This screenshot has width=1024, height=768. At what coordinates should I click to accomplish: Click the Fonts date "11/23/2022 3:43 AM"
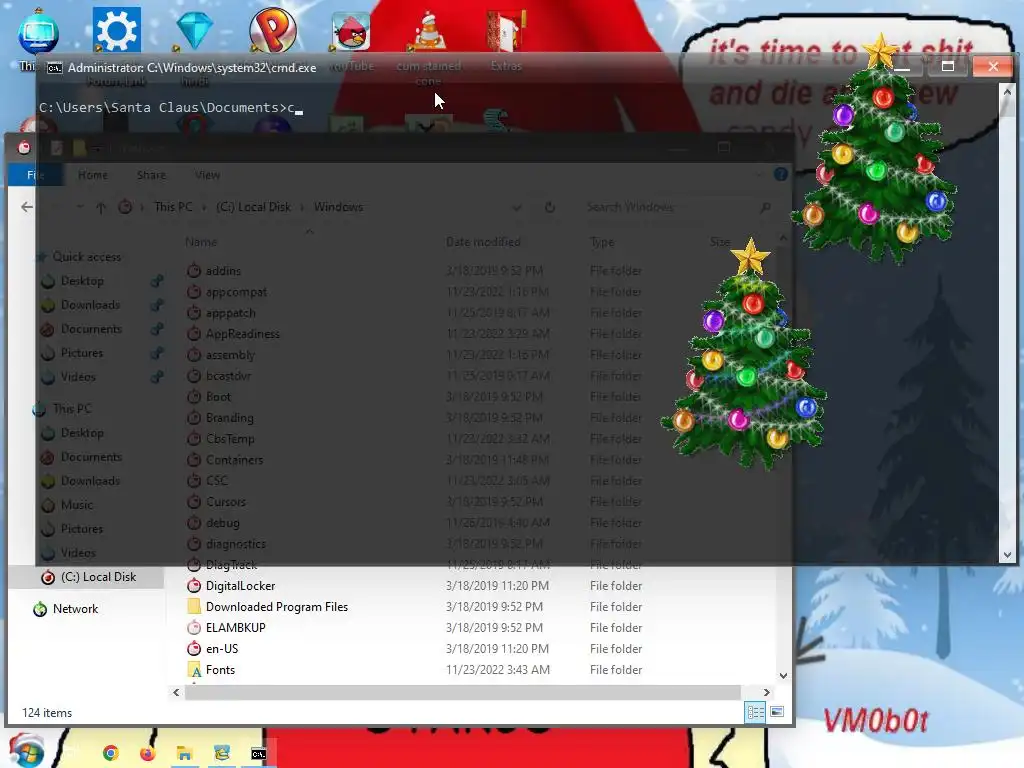coord(498,669)
